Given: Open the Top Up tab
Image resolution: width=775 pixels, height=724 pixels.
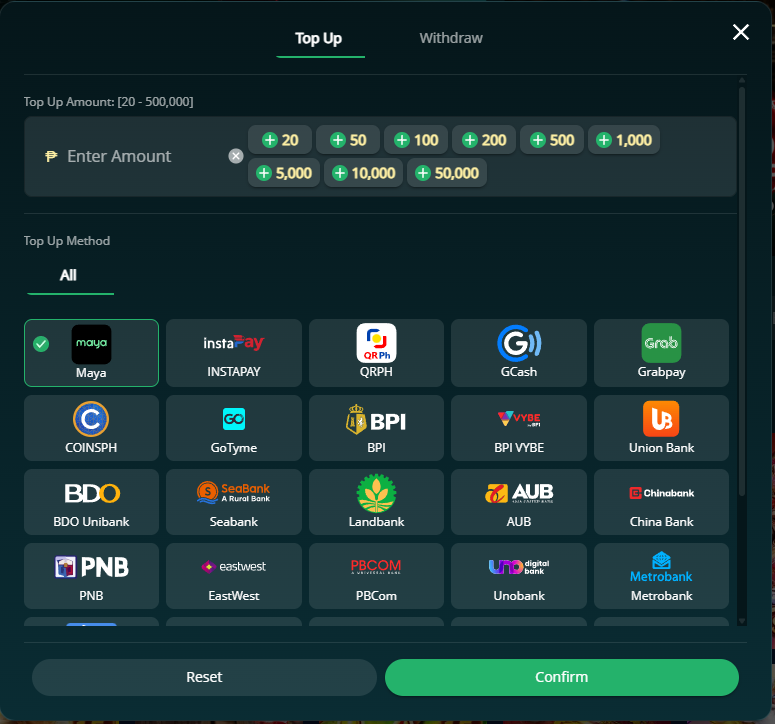Looking at the screenshot, I should (x=319, y=39).
